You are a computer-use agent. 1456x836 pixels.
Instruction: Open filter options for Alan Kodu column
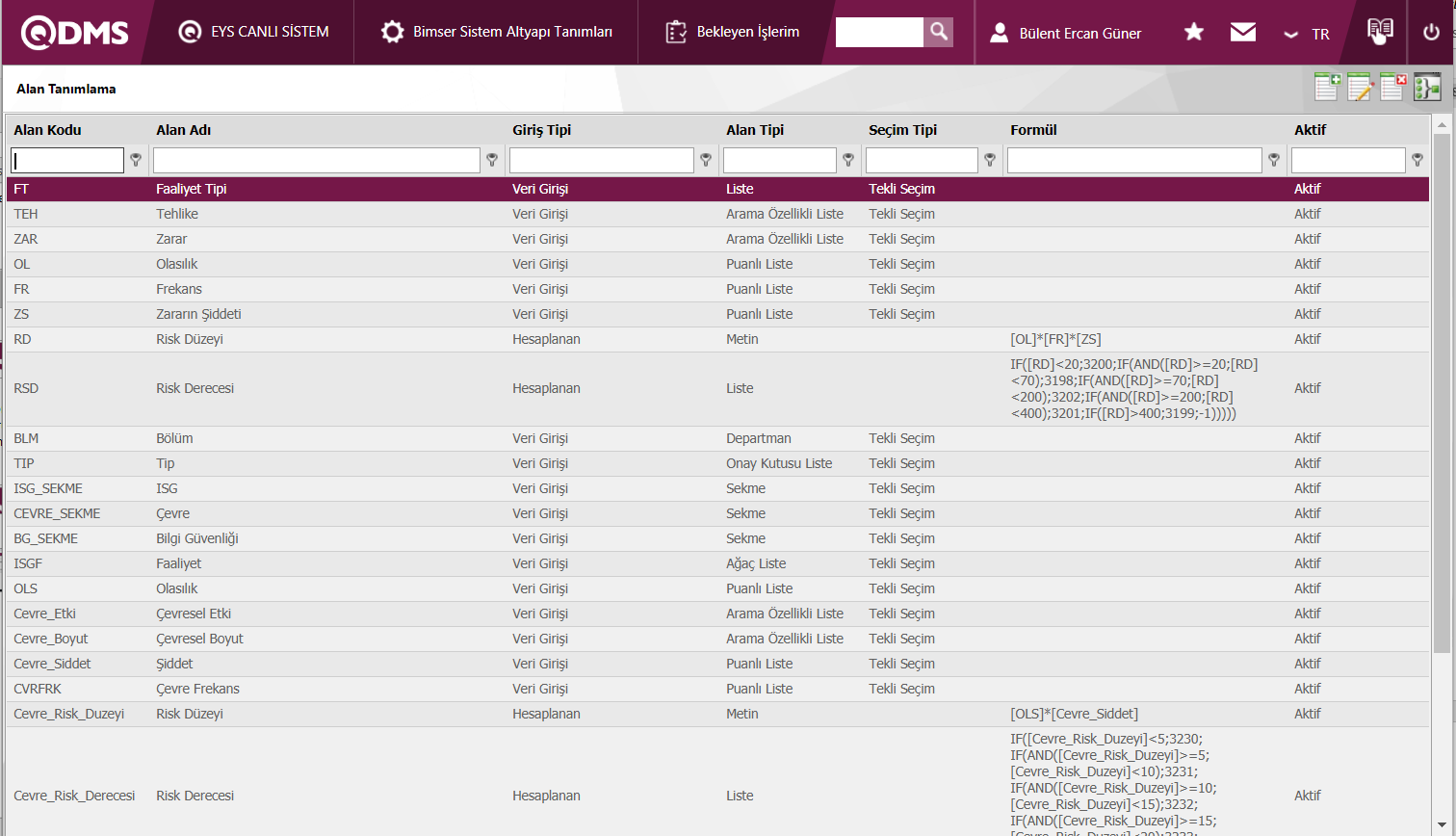coord(136,160)
